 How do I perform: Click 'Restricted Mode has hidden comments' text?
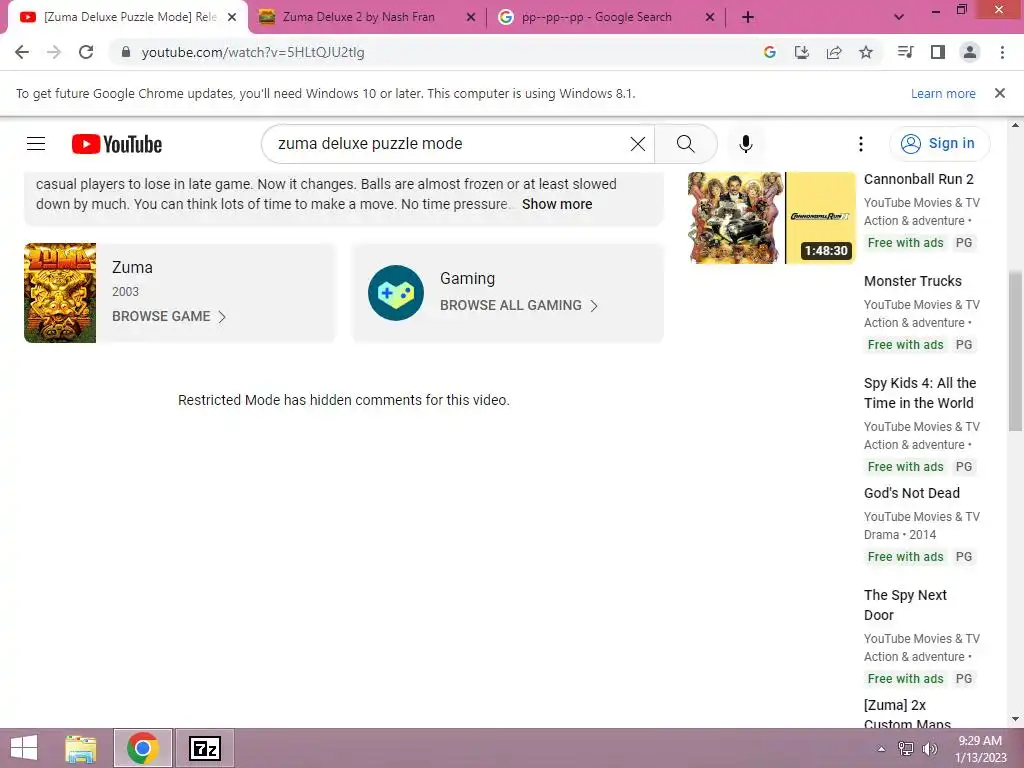point(344,400)
